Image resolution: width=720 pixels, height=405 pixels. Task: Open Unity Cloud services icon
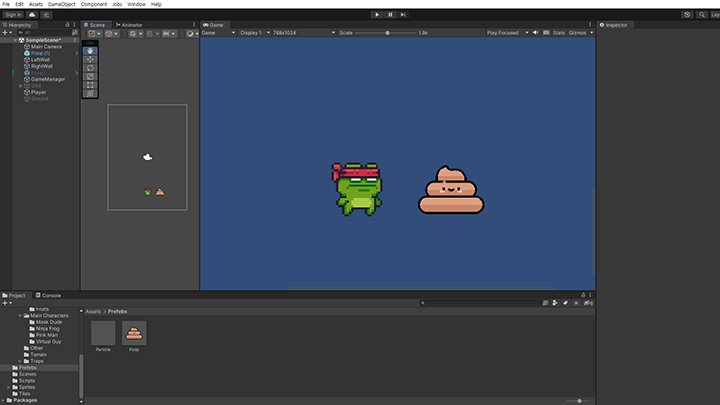point(32,15)
